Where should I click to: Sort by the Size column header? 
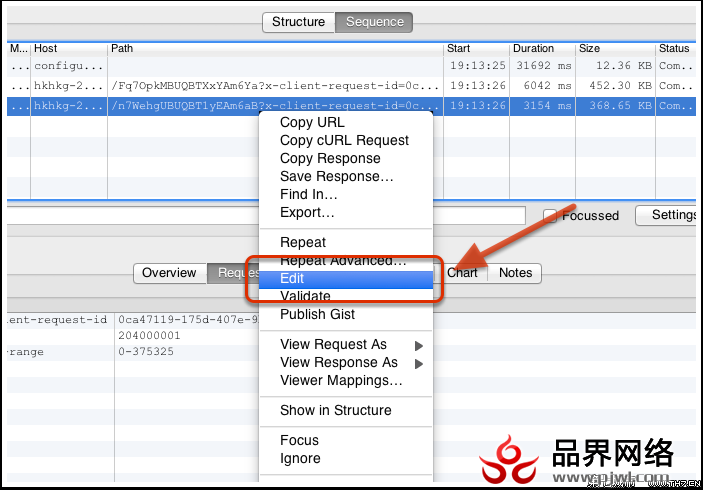coord(615,48)
